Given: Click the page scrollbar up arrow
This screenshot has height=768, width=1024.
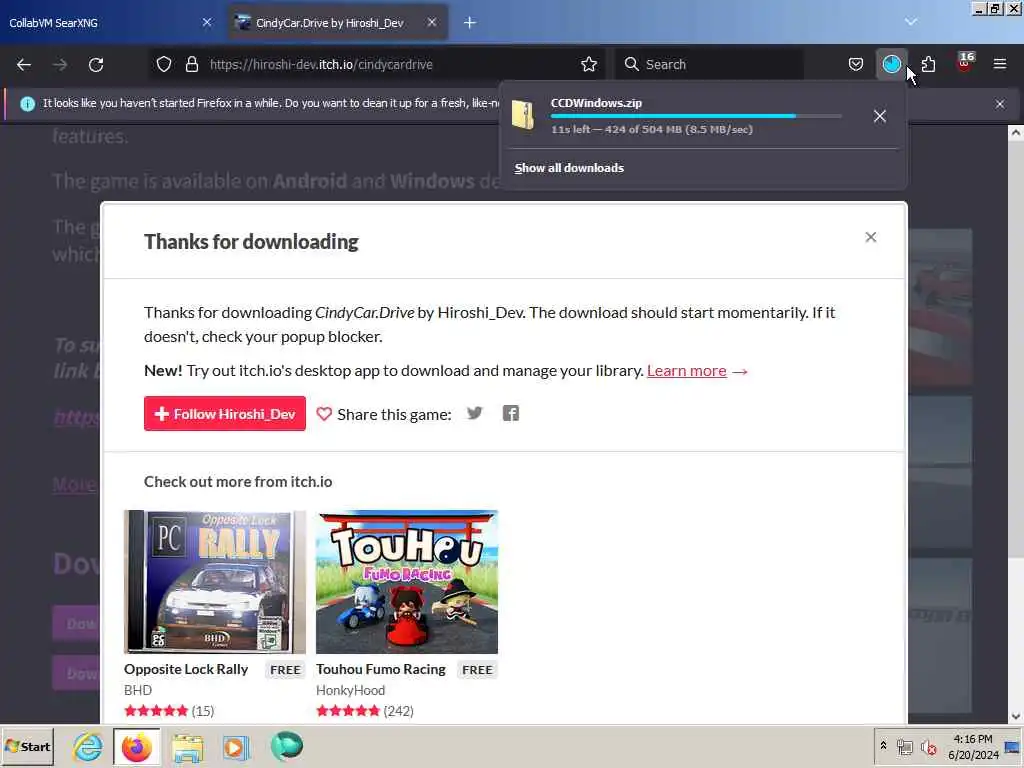Looking at the screenshot, I should pos(1016,133).
